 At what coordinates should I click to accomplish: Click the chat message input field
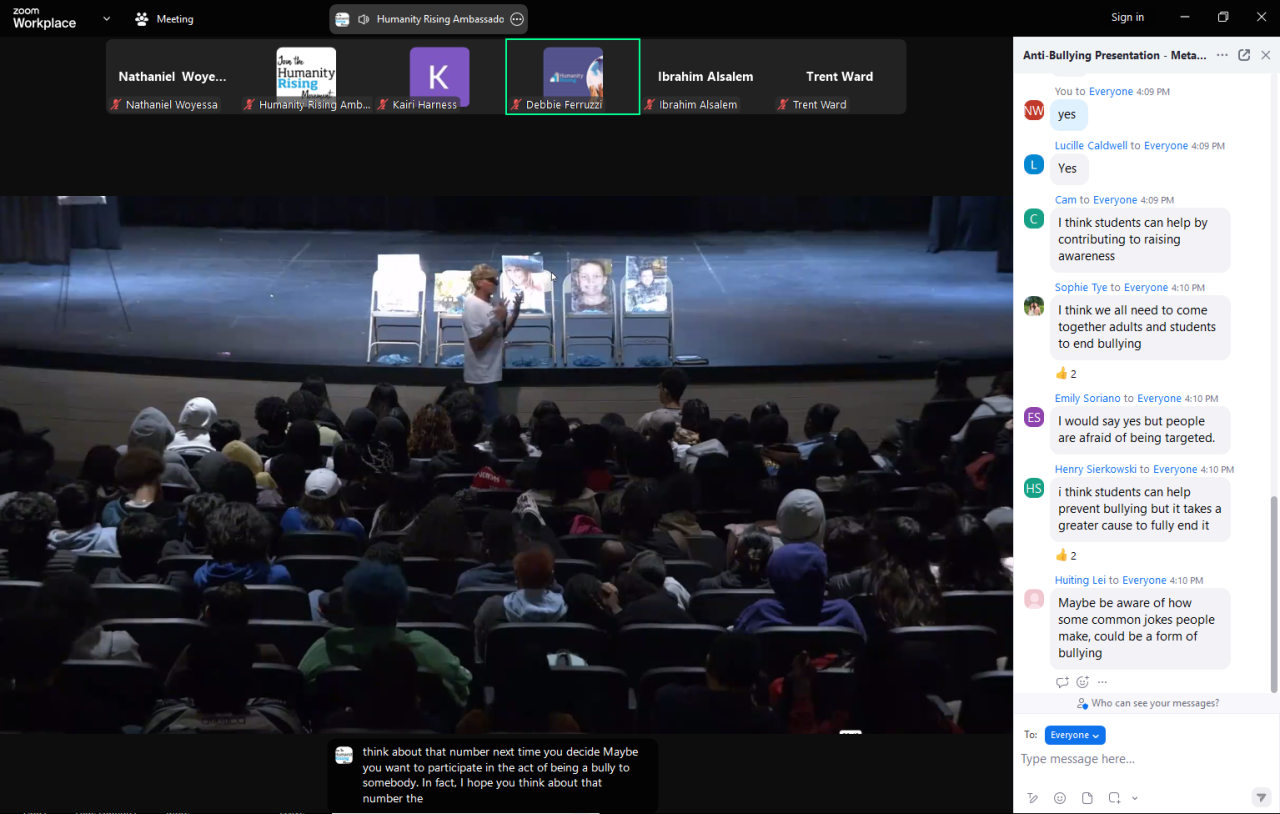[x=1145, y=760]
